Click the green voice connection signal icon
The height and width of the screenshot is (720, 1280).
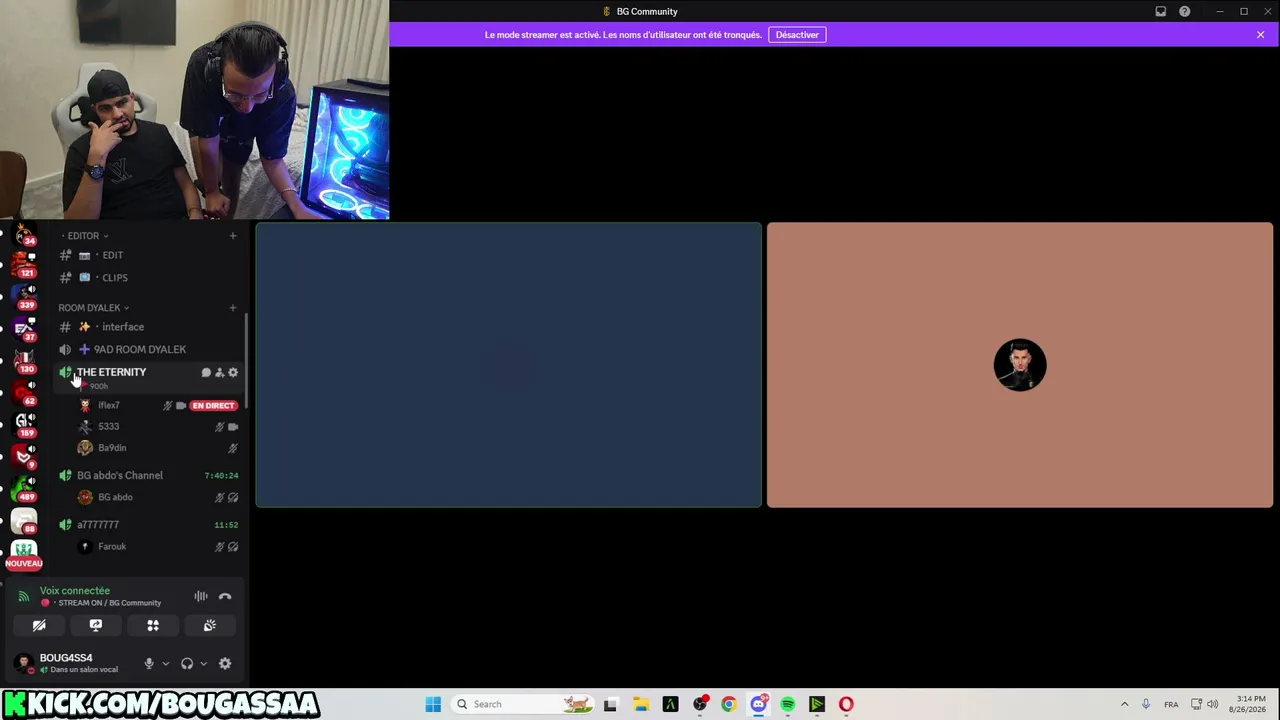click(24, 597)
